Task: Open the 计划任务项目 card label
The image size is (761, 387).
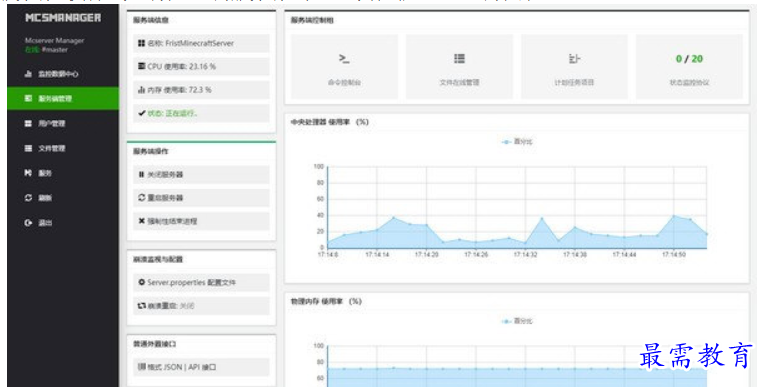Action: (574, 83)
